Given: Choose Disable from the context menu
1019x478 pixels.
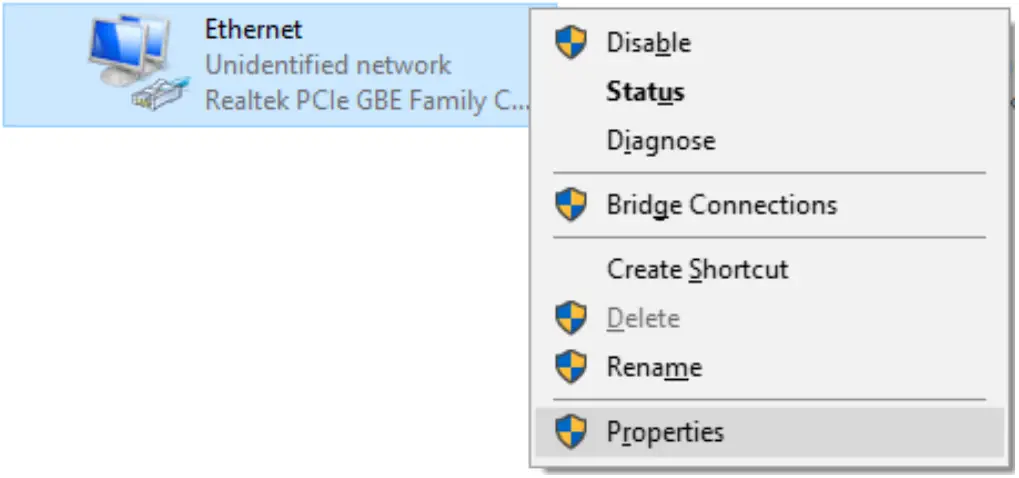Looking at the screenshot, I should 648,43.
